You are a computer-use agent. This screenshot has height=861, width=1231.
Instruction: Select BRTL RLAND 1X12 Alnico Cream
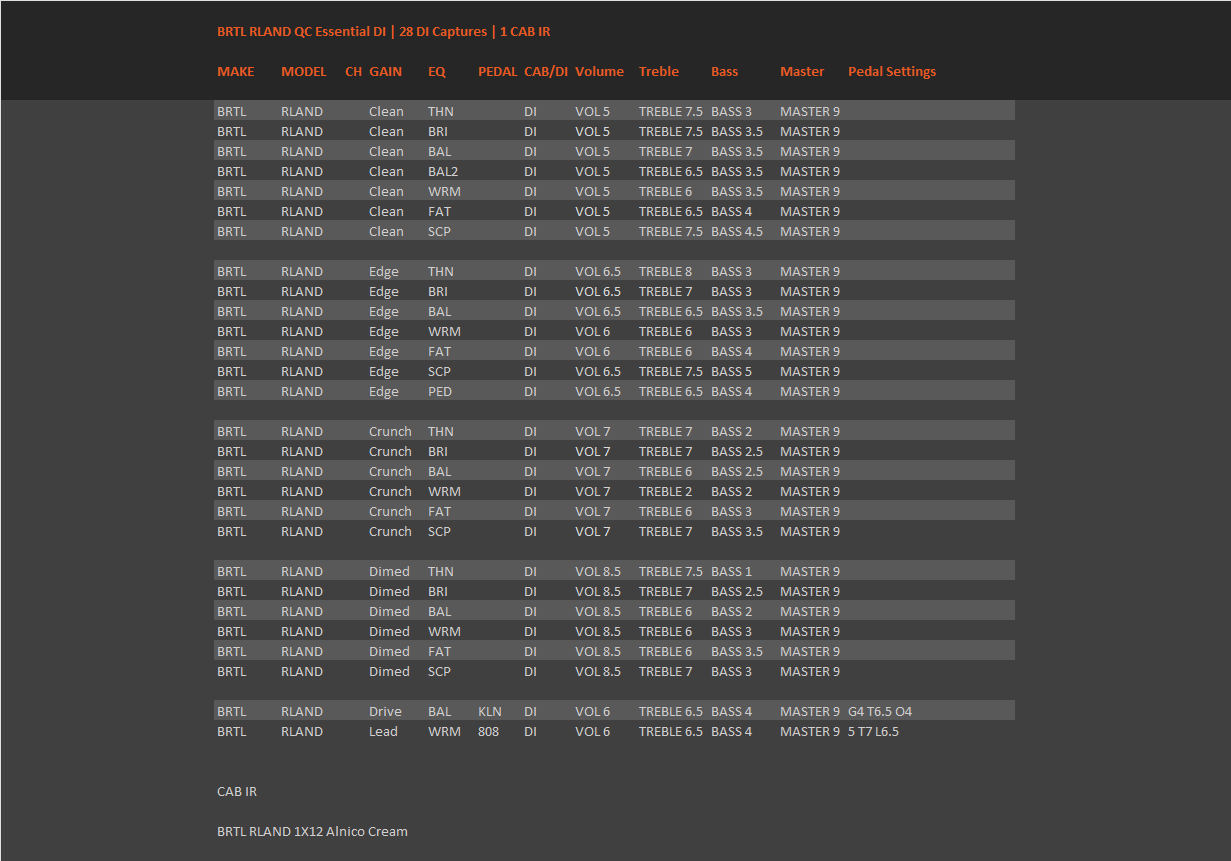coord(312,831)
